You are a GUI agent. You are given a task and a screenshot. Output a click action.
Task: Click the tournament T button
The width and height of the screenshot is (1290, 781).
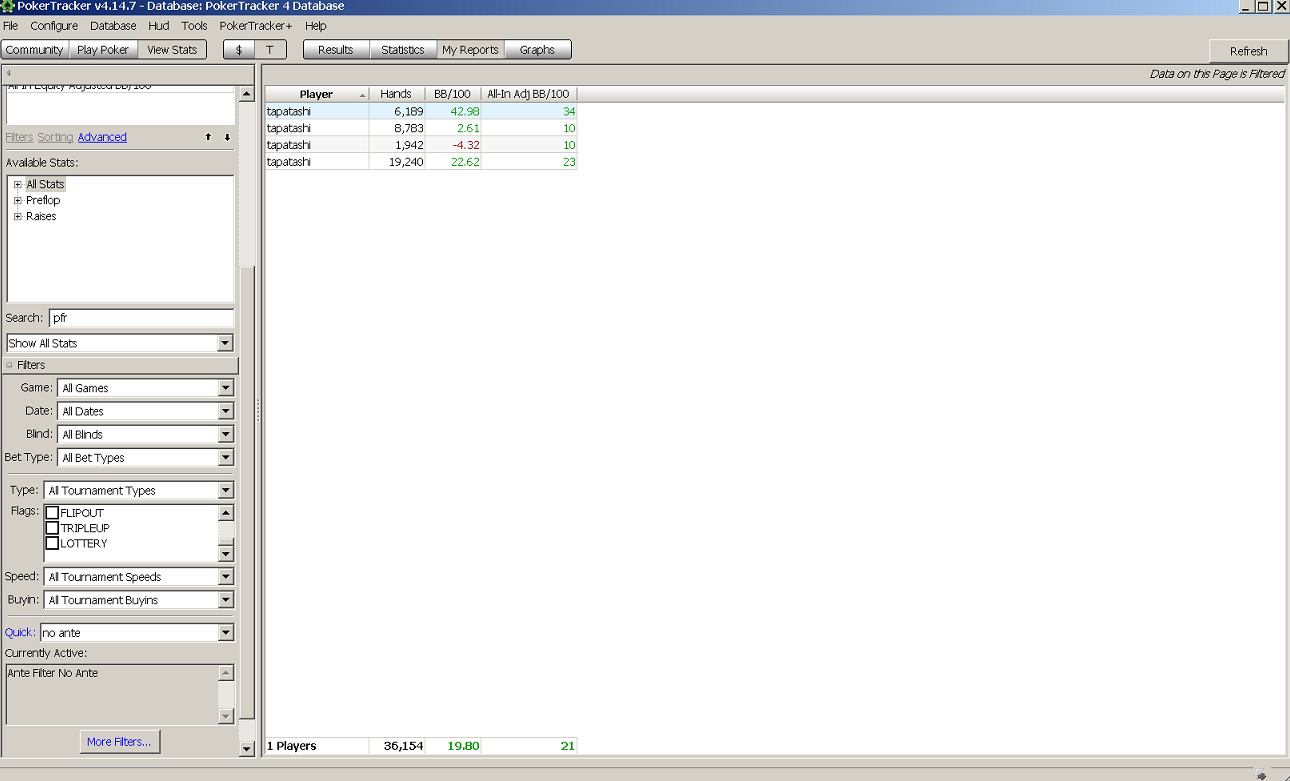click(x=270, y=50)
